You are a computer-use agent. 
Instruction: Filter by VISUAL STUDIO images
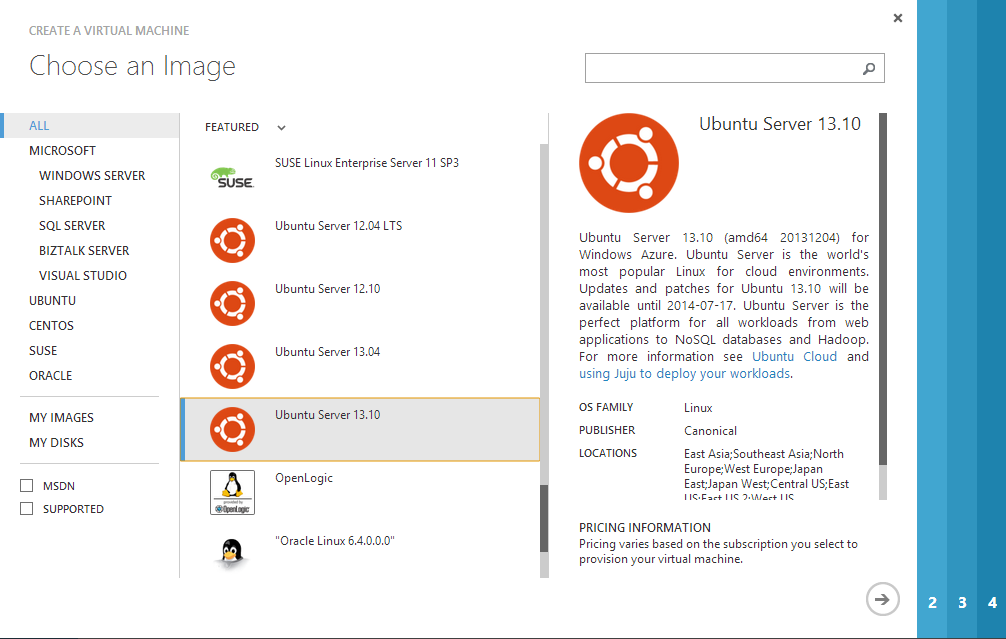tap(83, 276)
